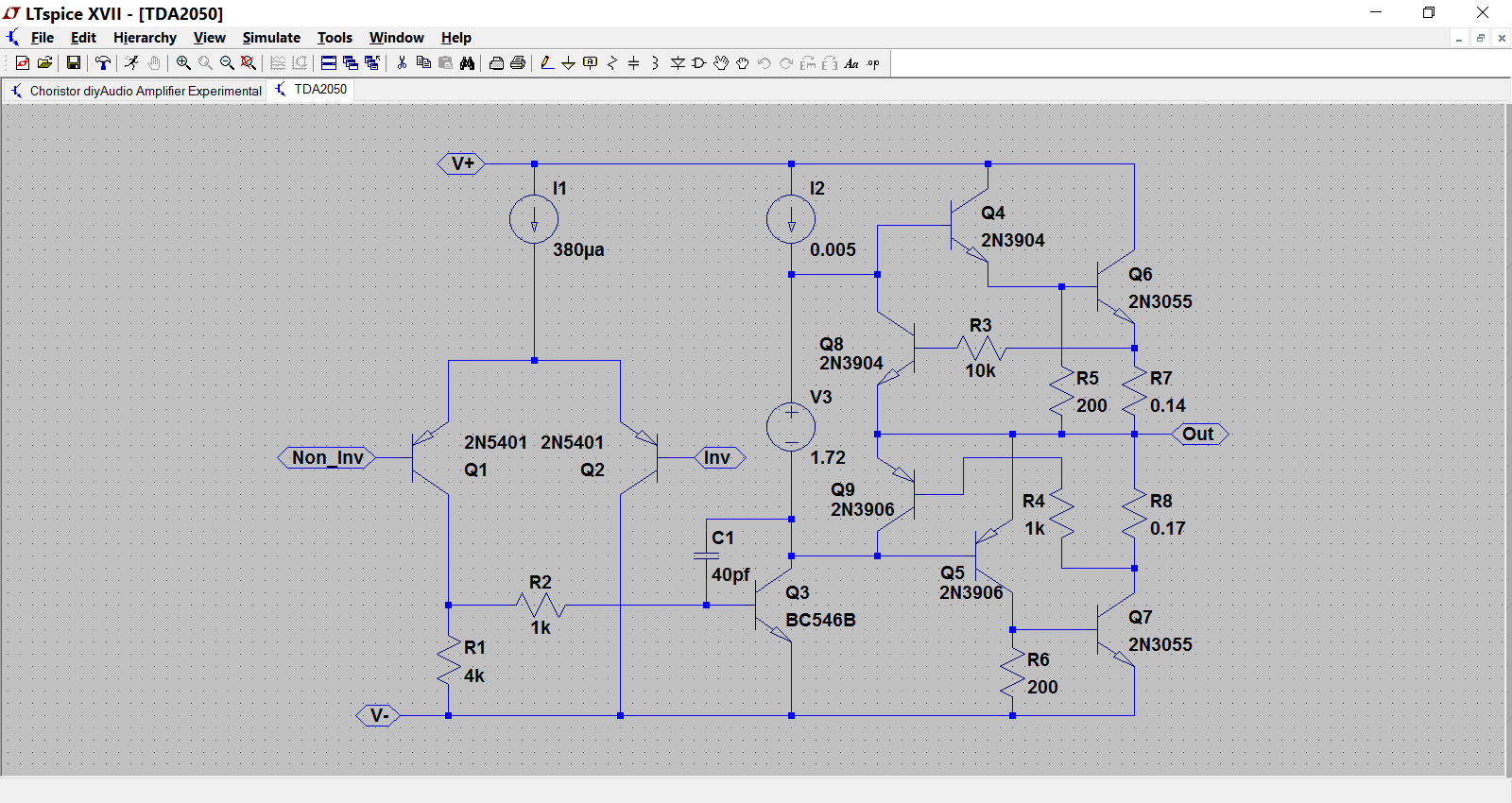Click the BC546B transistor label

820,621
